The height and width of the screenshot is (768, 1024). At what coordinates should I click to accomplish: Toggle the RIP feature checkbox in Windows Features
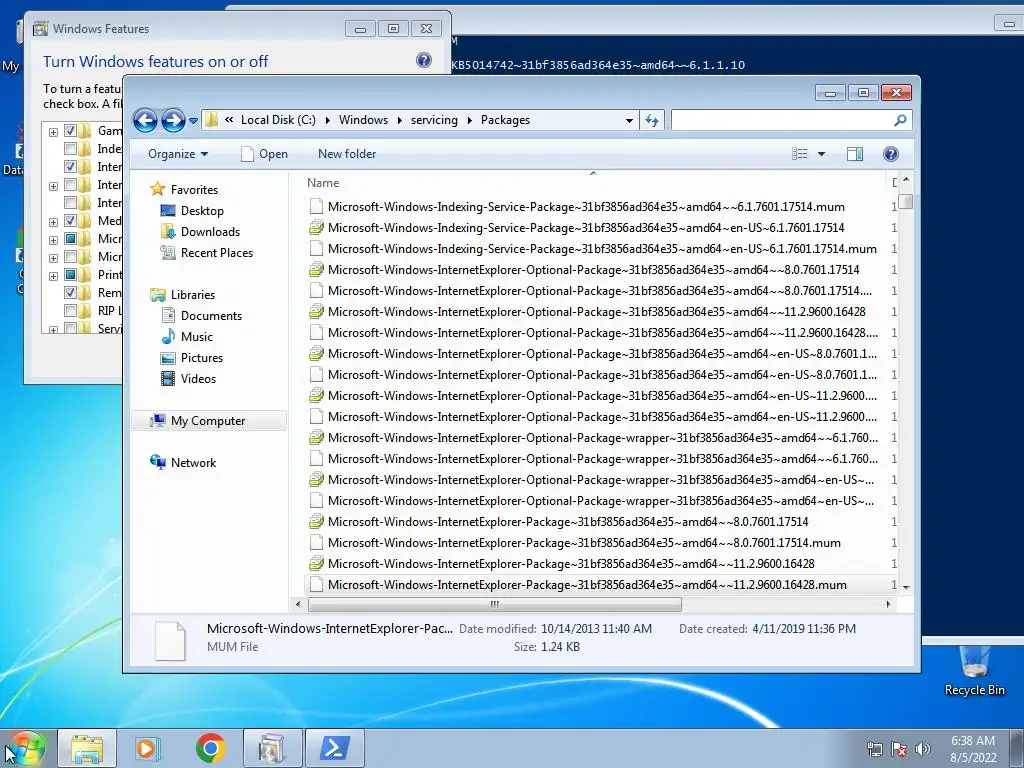click(71, 311)
